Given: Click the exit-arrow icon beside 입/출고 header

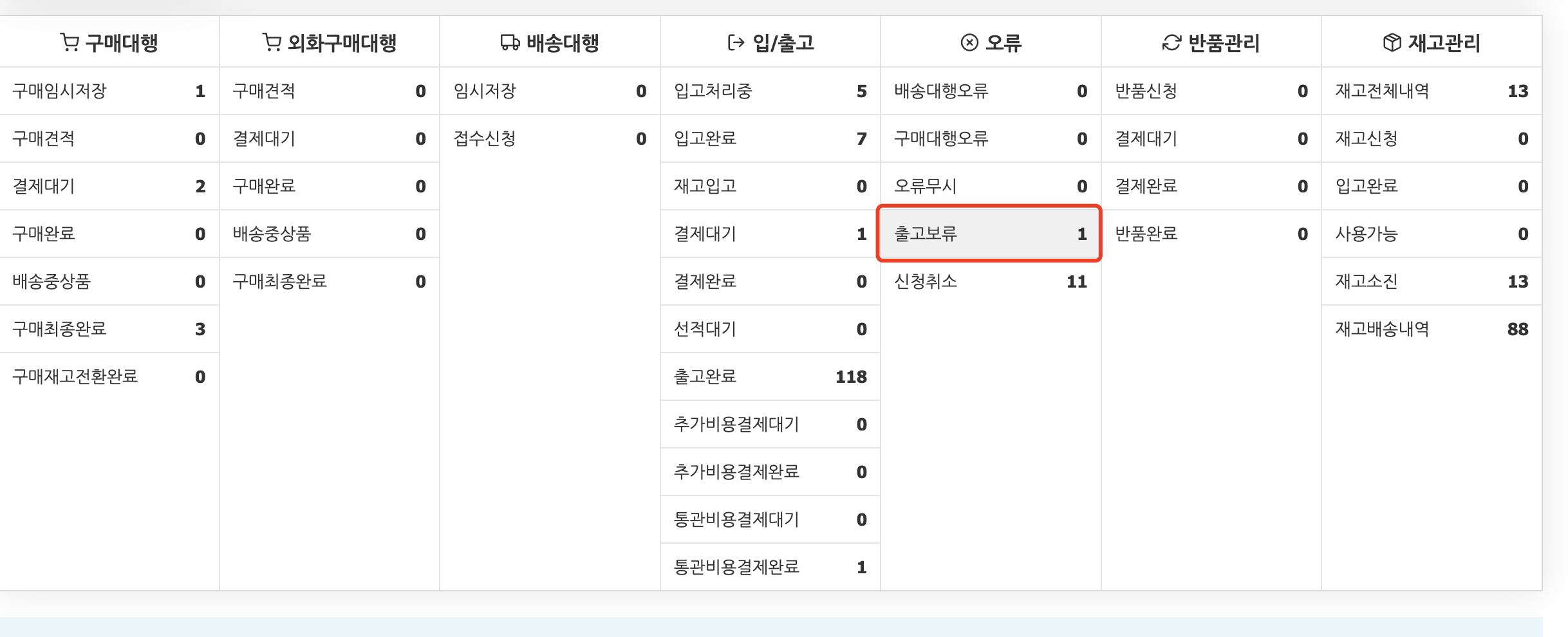Looking at the screenshot, I should [x=736, y=43].
